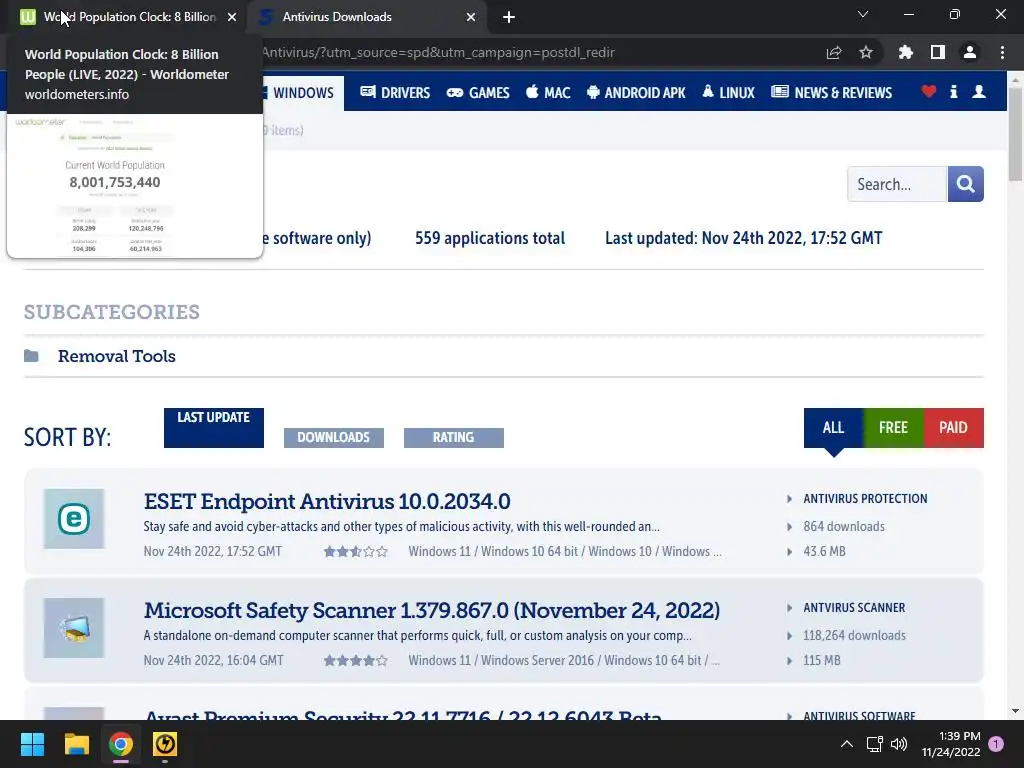Click the red heart favorites icon

pos(929,92)
